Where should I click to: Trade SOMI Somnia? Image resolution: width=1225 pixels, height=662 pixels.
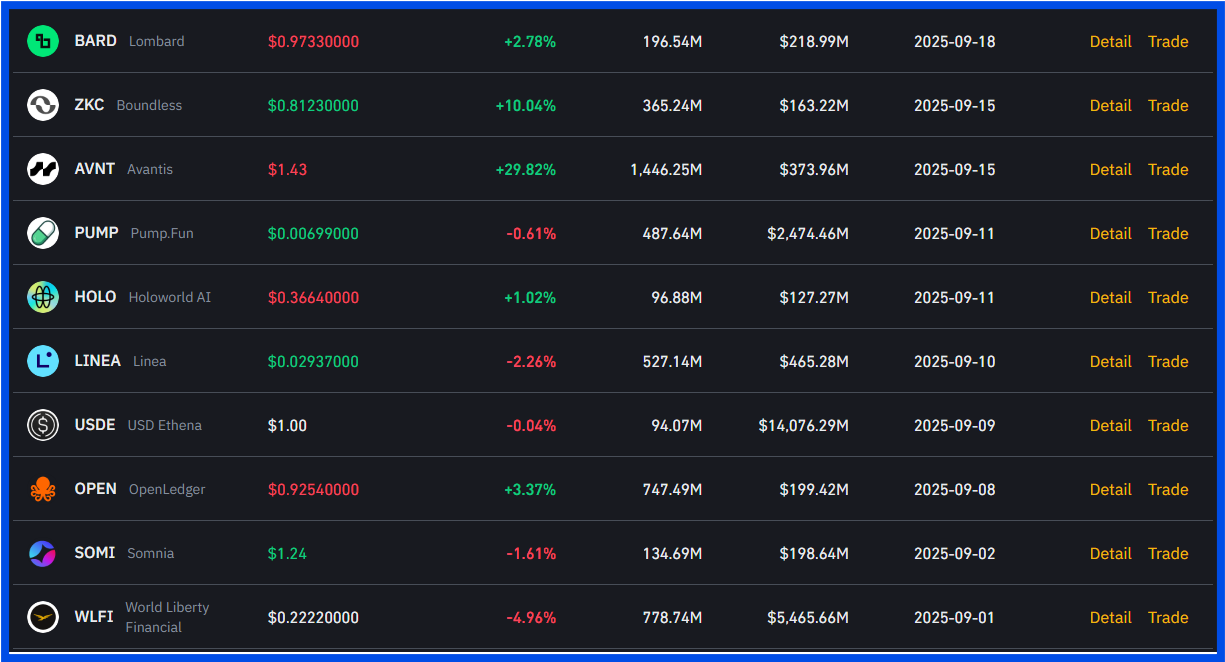(x=1168, y=553)
